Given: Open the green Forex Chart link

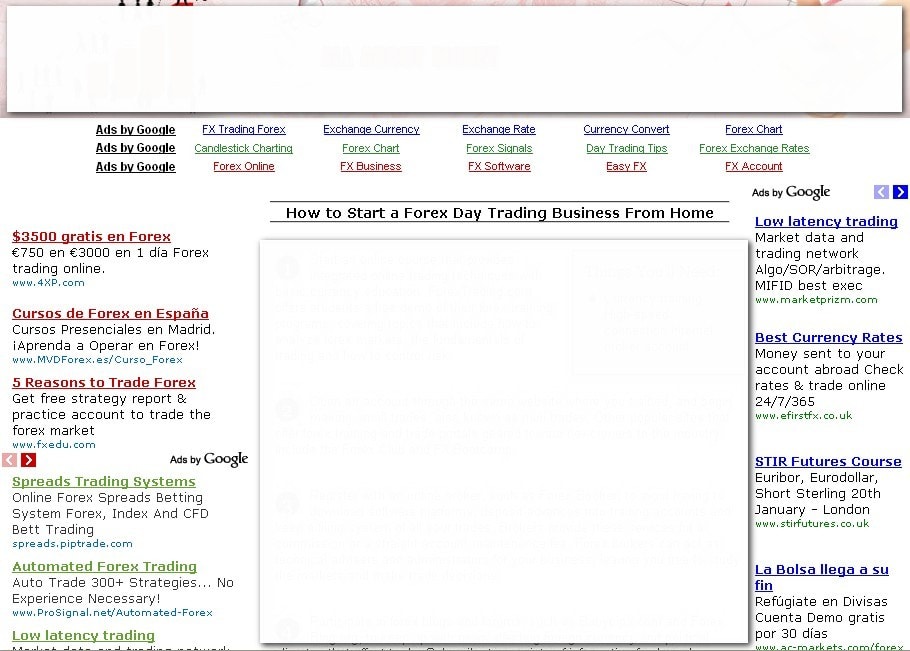Looking at the screenshot, I should point(371,148).
